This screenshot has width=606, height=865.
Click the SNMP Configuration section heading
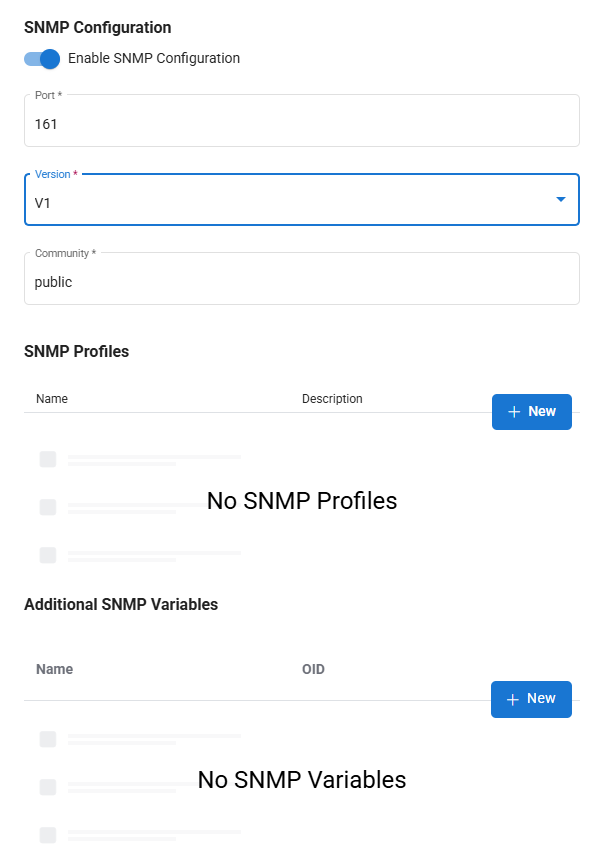click(98, 28)
